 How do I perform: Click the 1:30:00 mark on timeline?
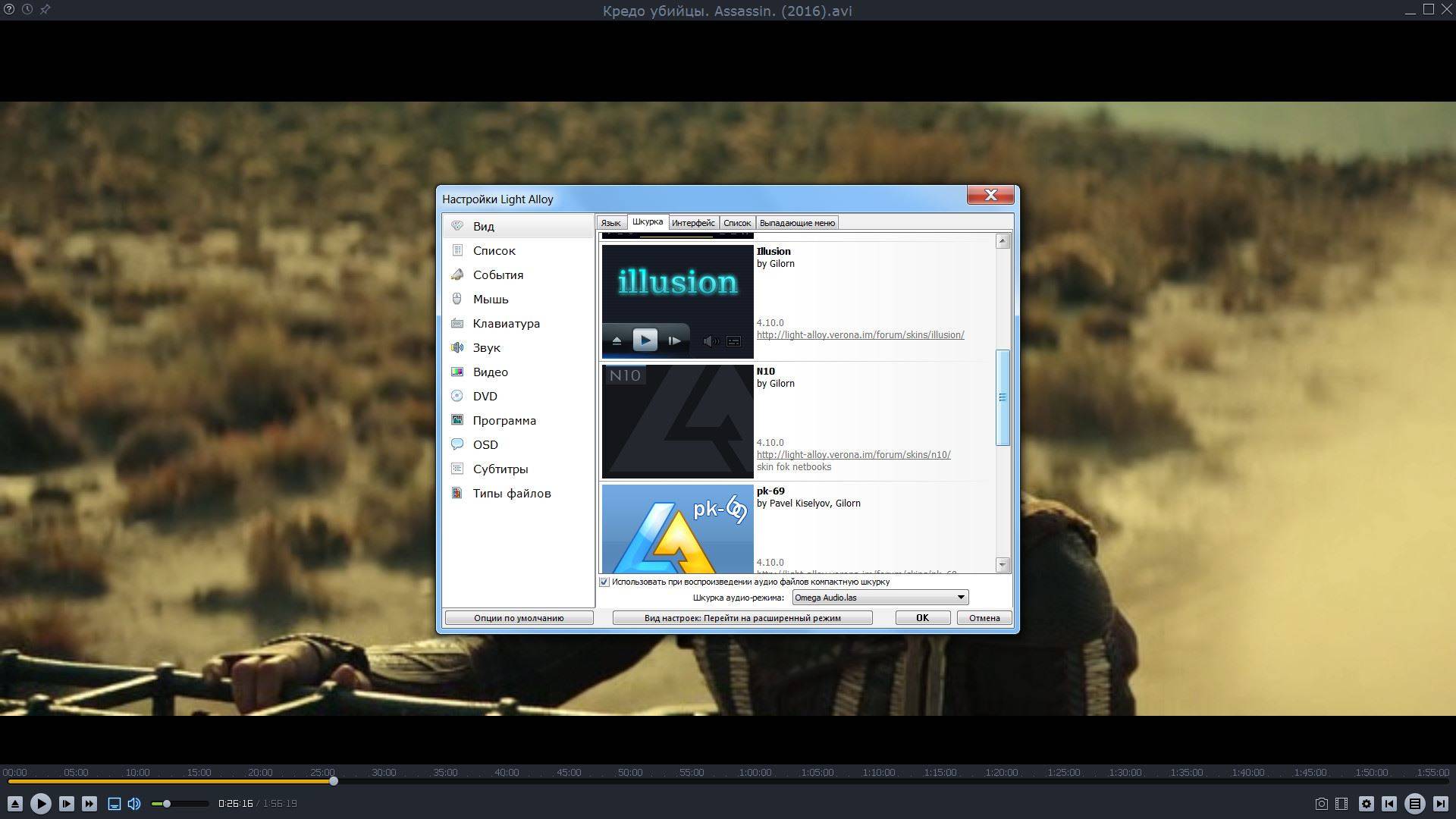[x=1125, y=773]
